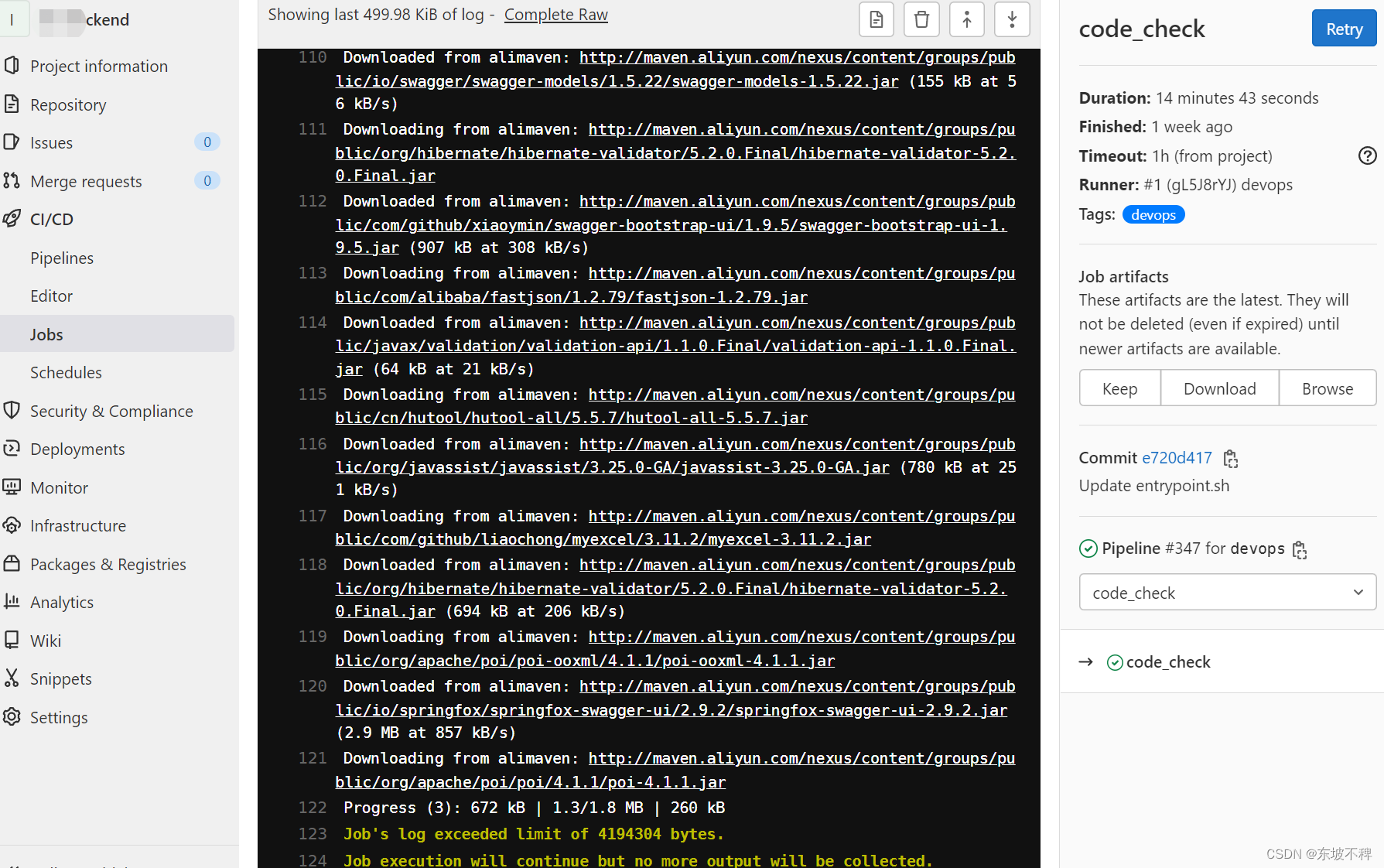Open commit e720d417 link
The height and width of the screenshot is (868, 1384).
coord(1177,457)
